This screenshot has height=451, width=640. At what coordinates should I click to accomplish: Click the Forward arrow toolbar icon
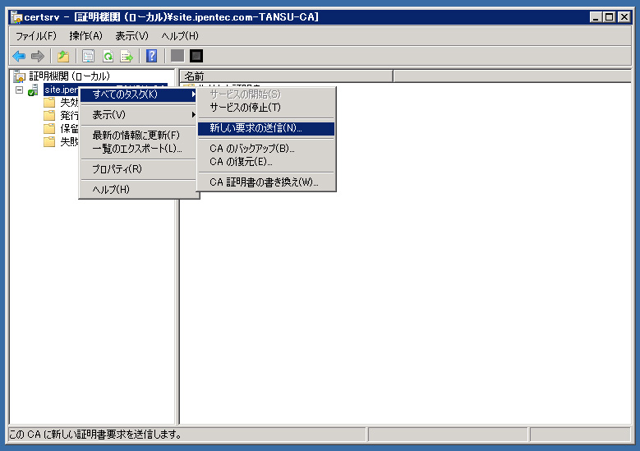(38, 56)
